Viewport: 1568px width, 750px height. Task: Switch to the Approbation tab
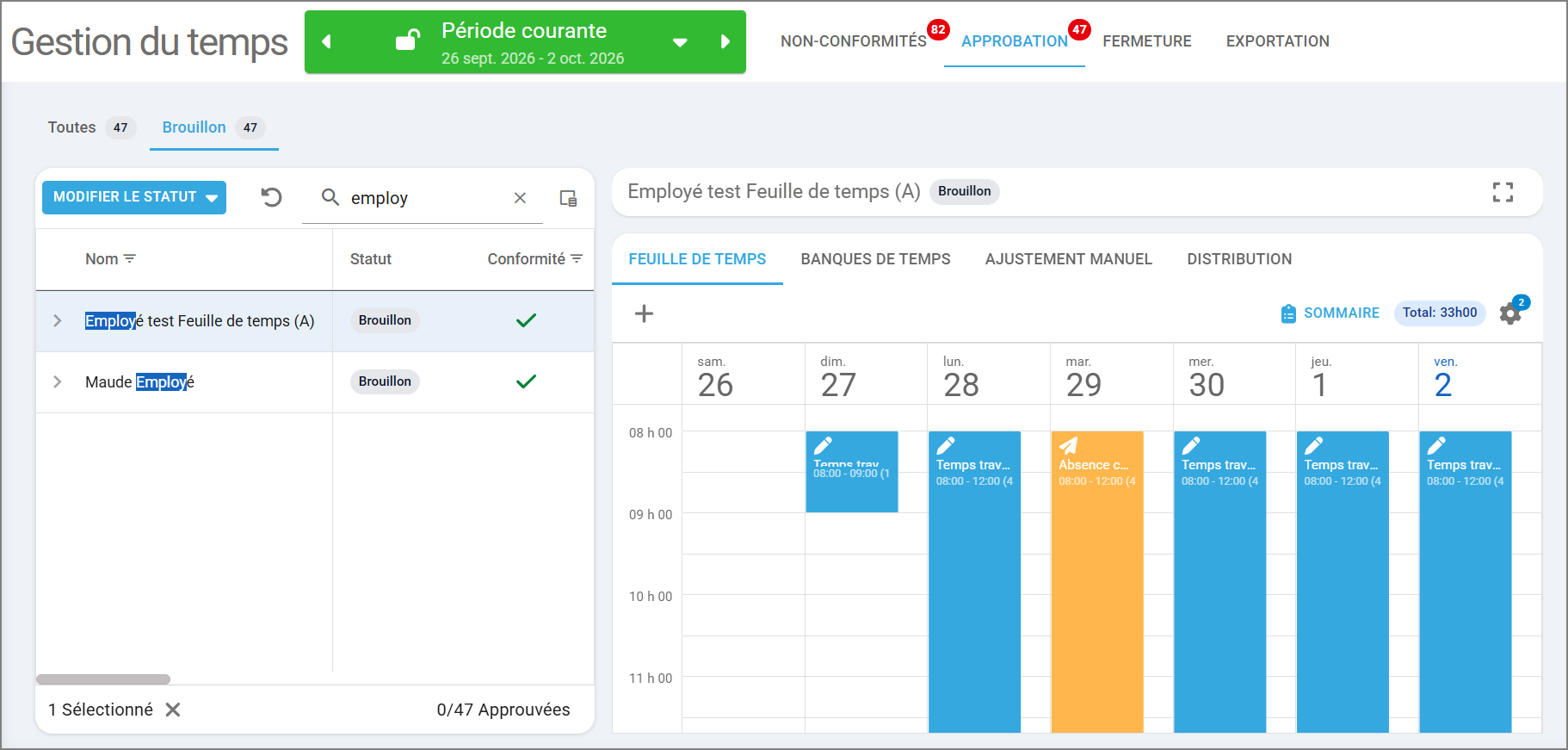pyautogui.click(x=1014, y=41)
